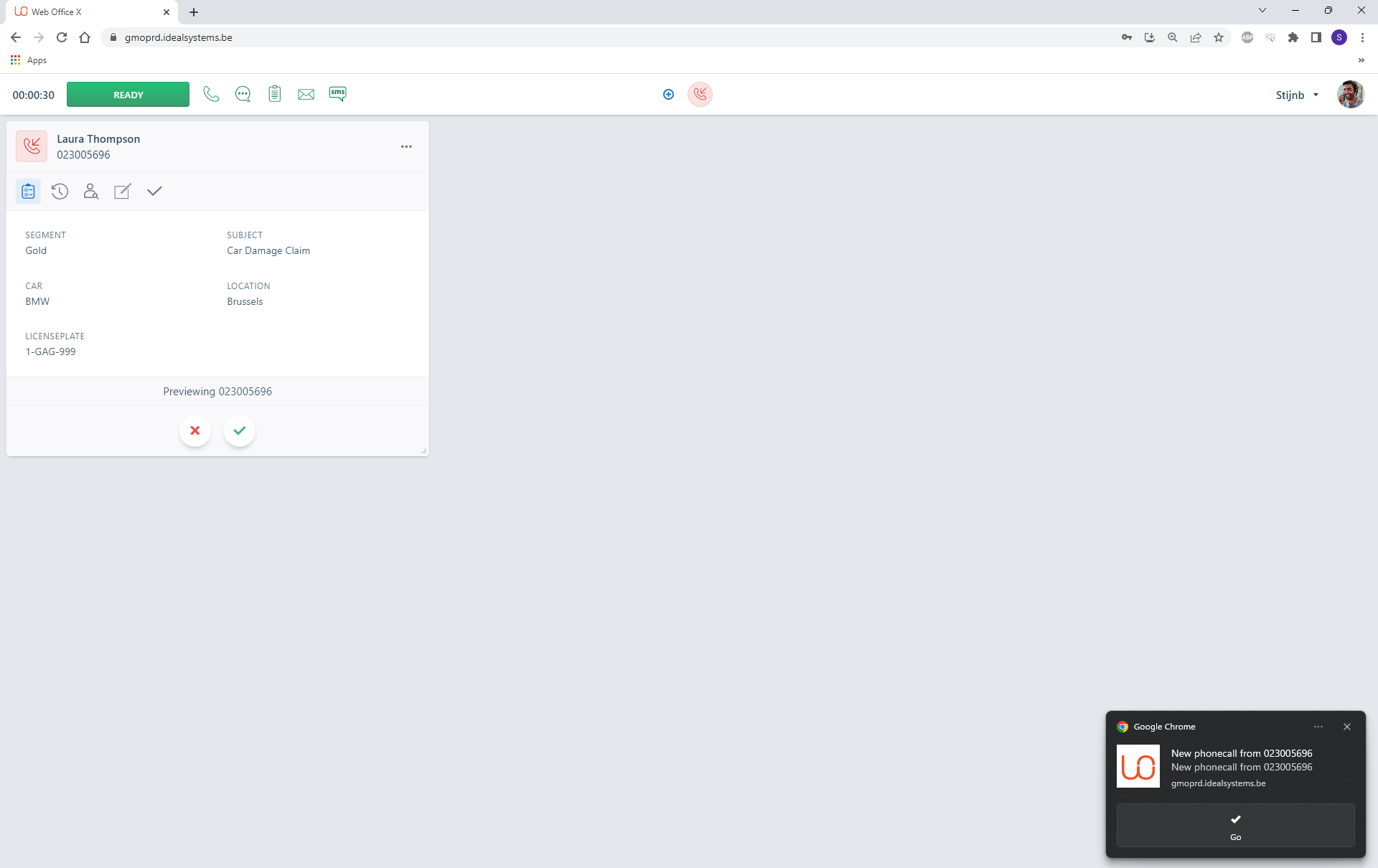The image size is (1378, 868).
Task: Accept the incoming call with green checkmark
Action: pyautogui.click(x=240, y=430)
